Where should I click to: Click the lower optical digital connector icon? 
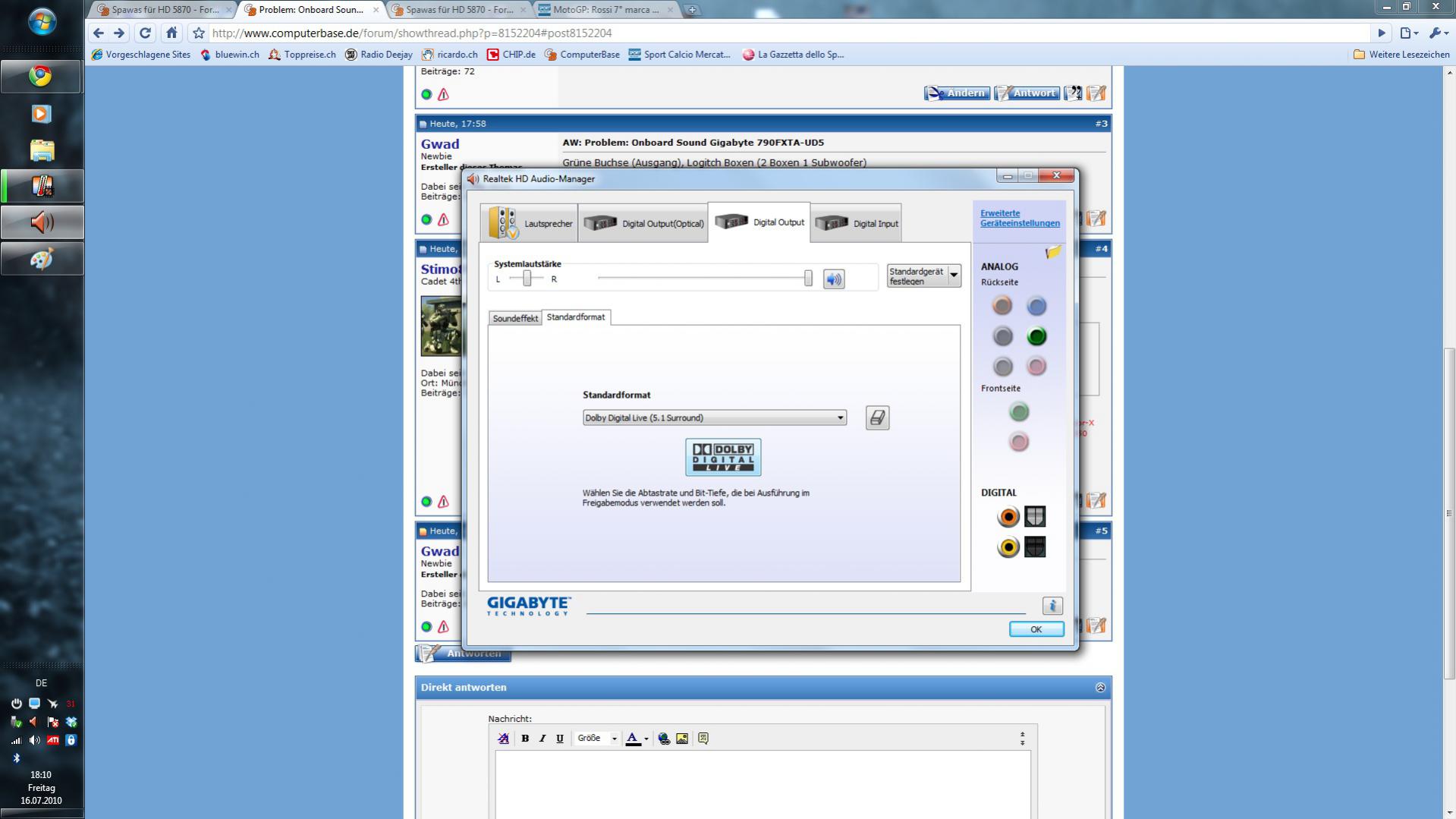coord(1035,547)
